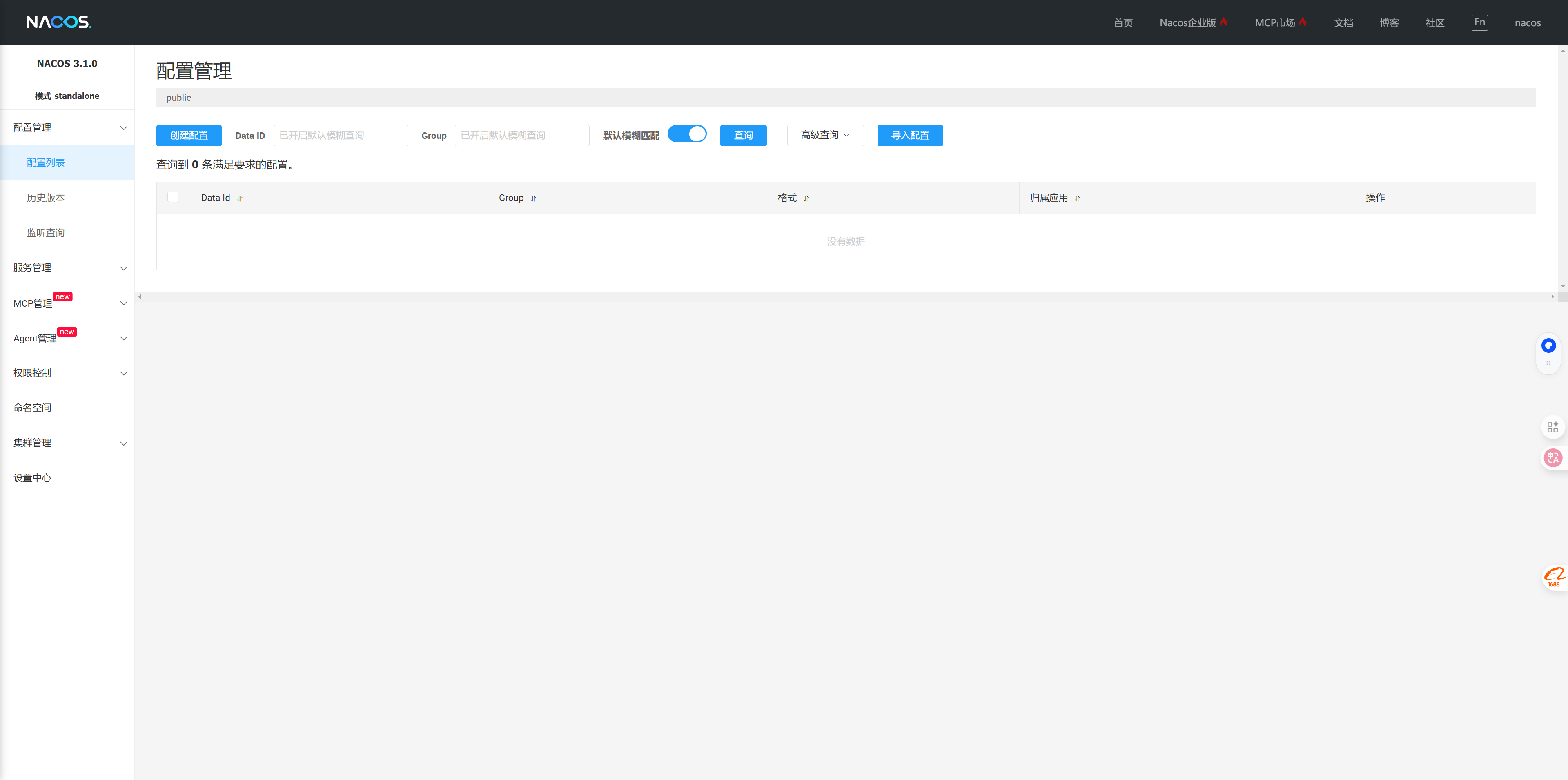This screenshot has height=780, width=1568.
Task: Check the select-all checkbox in table header
Action: (x=173, y=197)
